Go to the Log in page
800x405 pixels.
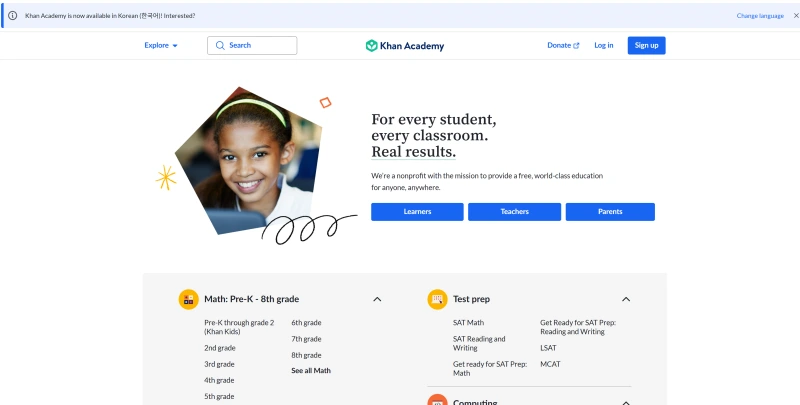click(604, 45)
